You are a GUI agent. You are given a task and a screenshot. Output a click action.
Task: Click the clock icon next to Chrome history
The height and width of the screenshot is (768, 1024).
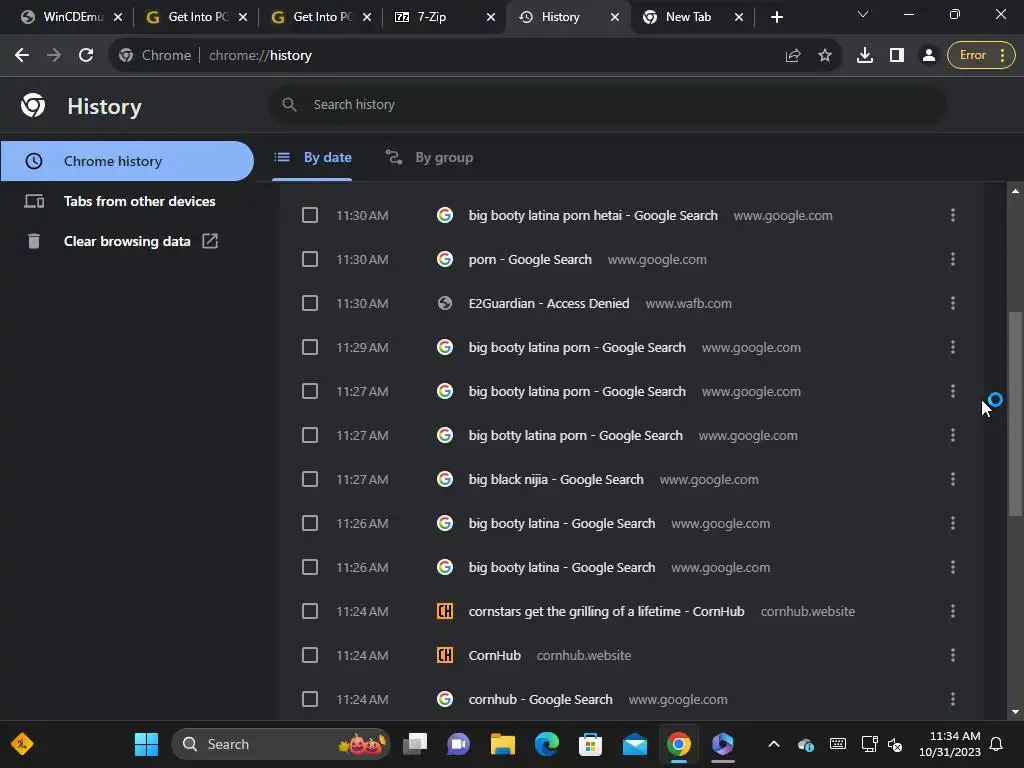(x=33, y=161)
